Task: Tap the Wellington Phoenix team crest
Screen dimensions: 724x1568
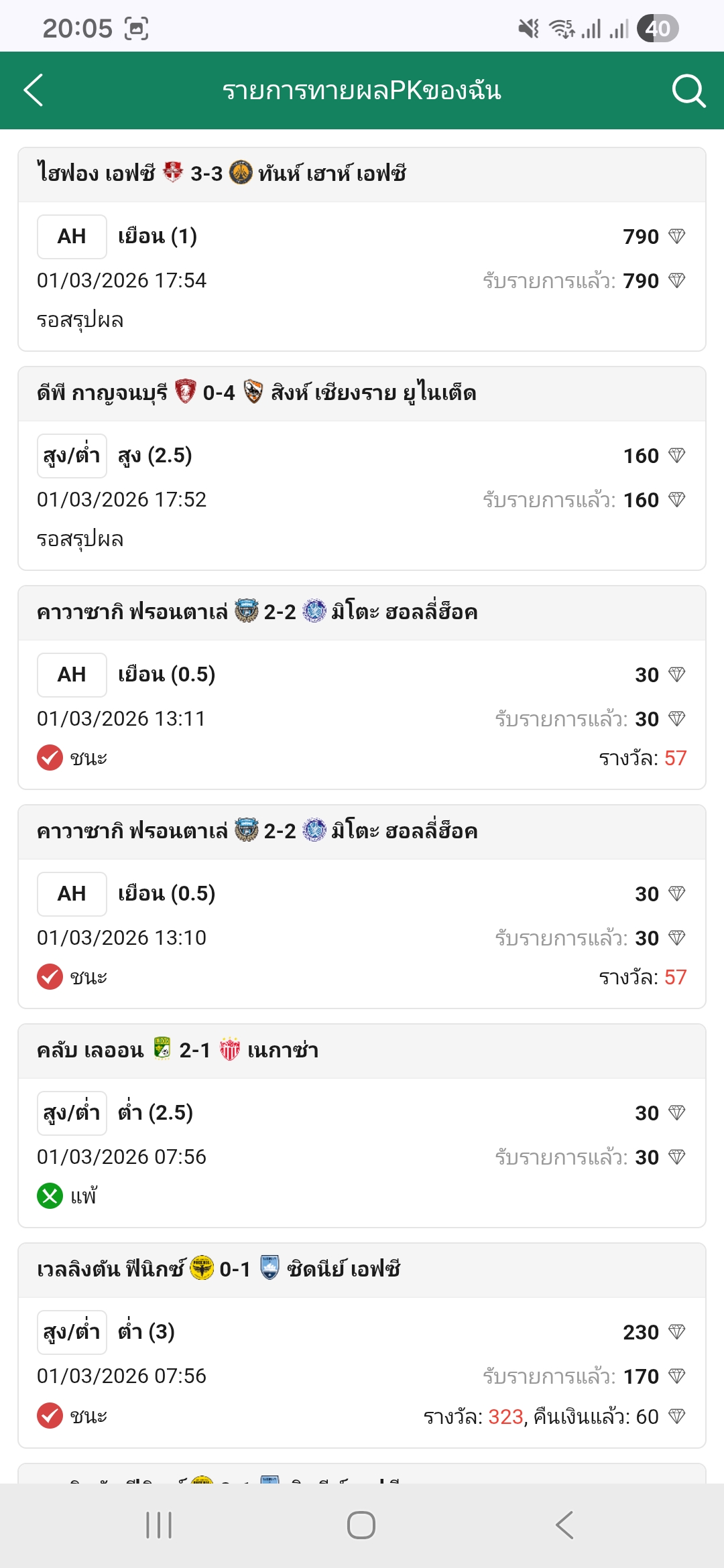Action: point(202,1268)
